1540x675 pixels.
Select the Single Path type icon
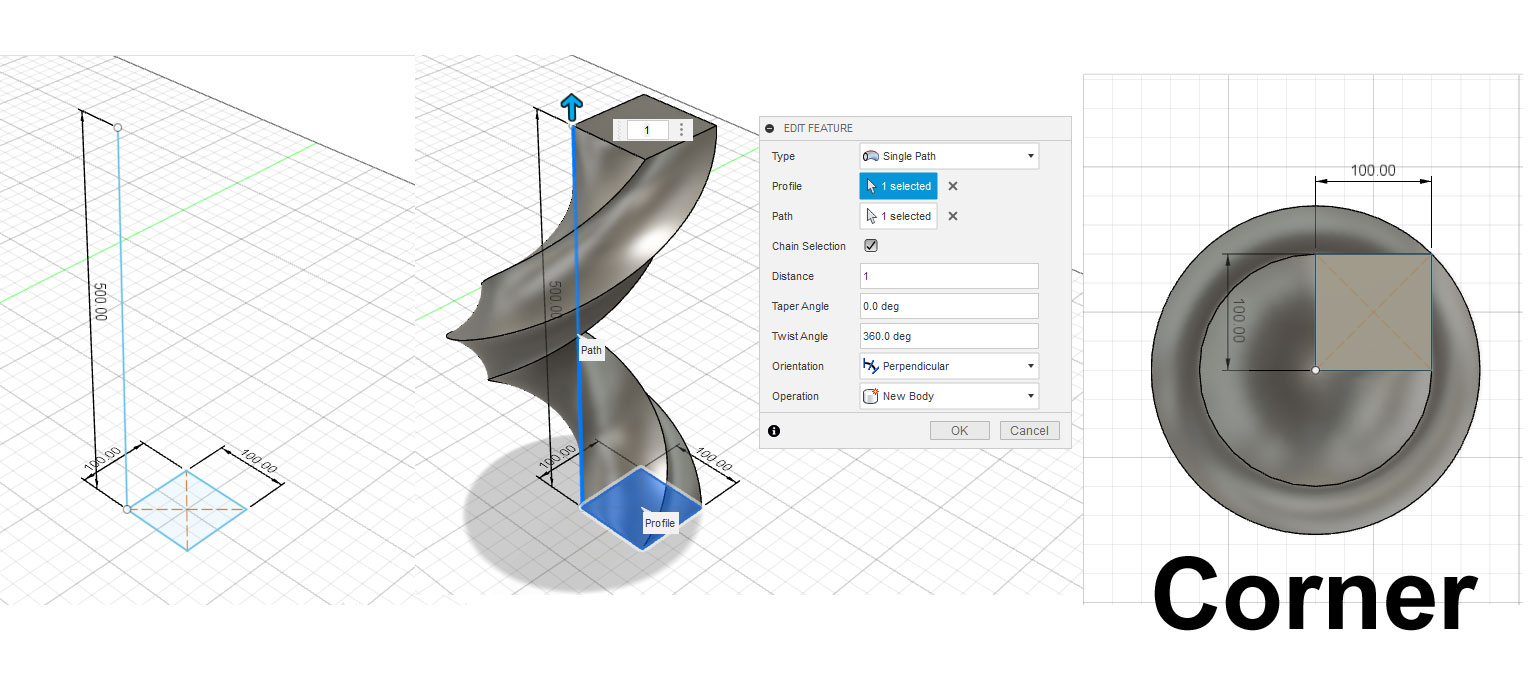[x=873, y=156]
